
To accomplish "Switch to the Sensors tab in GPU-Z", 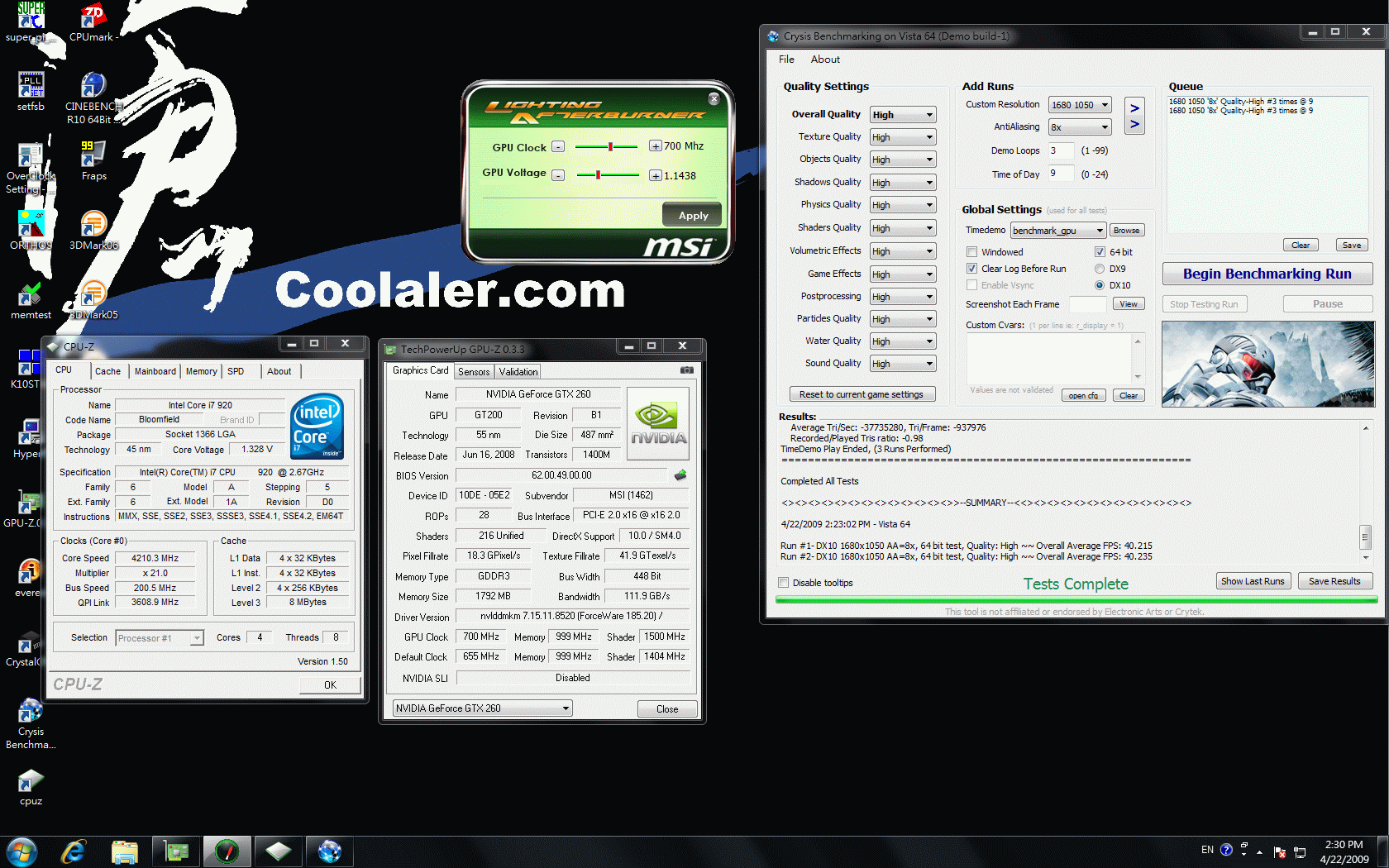I will pyautogui.click(x=474, y=372).
